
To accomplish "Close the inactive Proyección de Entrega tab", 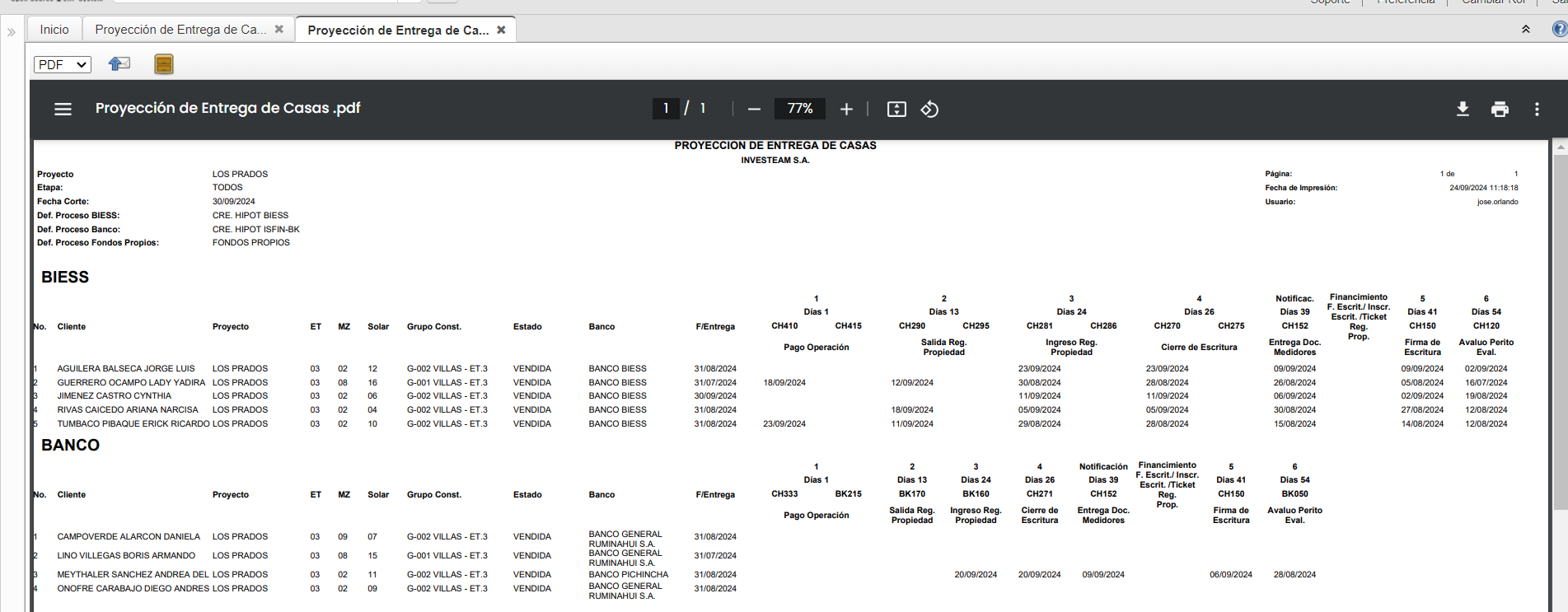I will (279, 29).
